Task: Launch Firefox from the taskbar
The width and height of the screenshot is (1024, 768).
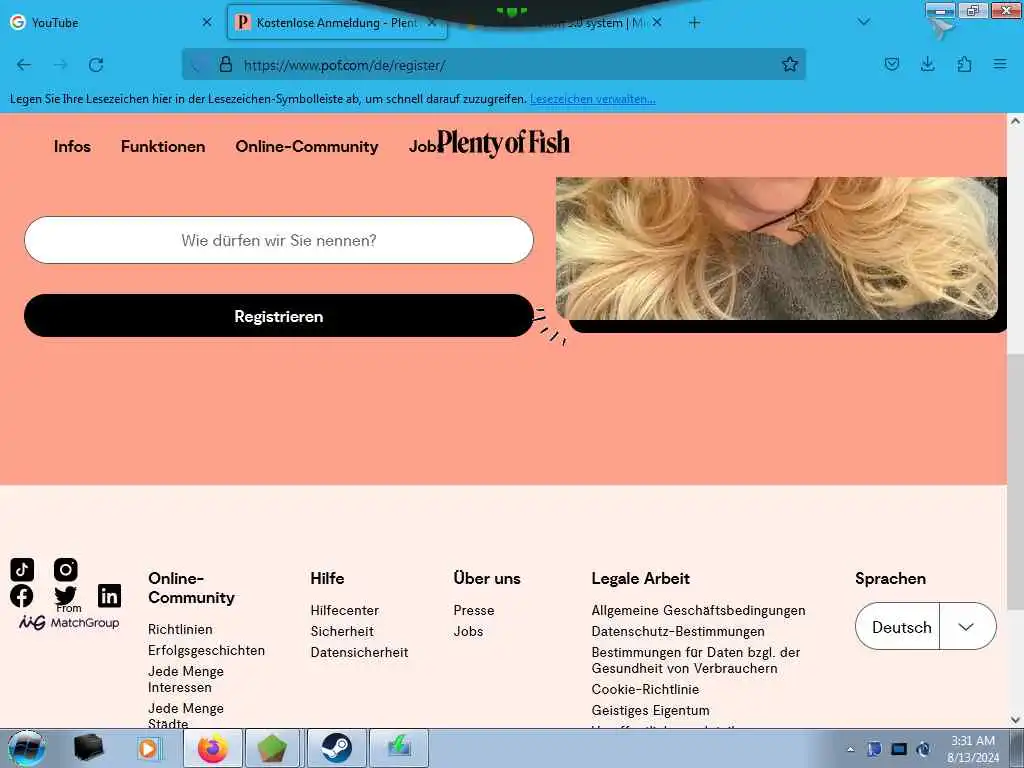Action: point(213,748)
